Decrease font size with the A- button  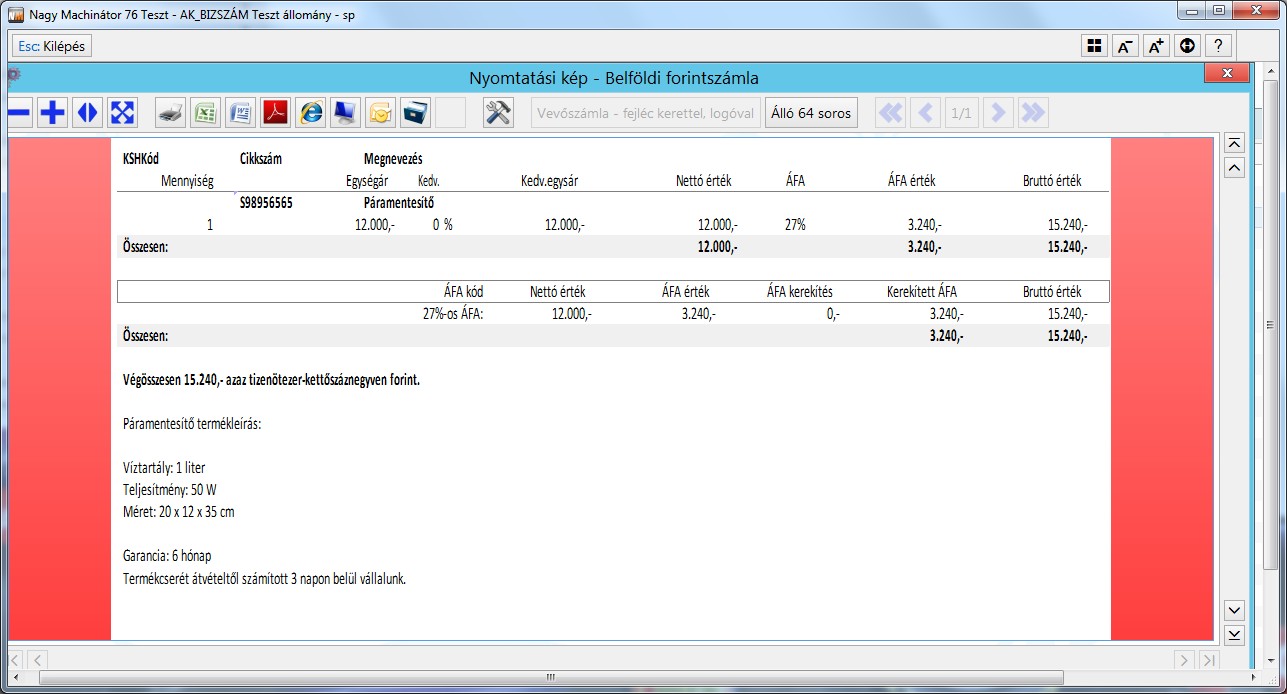click(x=1125, y=46)
